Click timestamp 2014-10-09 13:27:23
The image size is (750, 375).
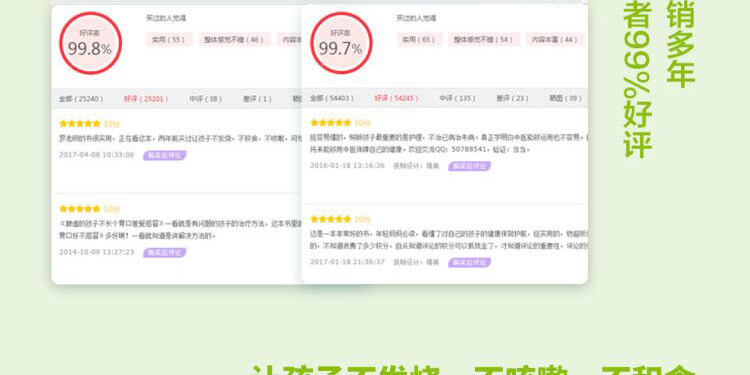(x=97, y=252)
